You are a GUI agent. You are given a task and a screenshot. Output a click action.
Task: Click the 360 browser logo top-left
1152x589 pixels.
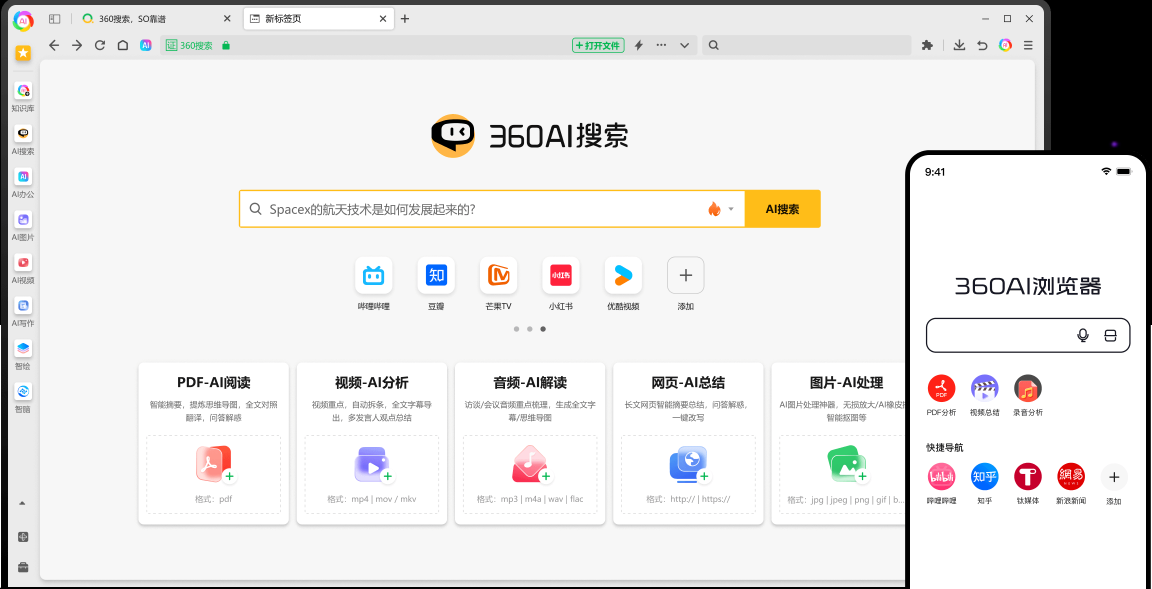click(x=24, y=21)
